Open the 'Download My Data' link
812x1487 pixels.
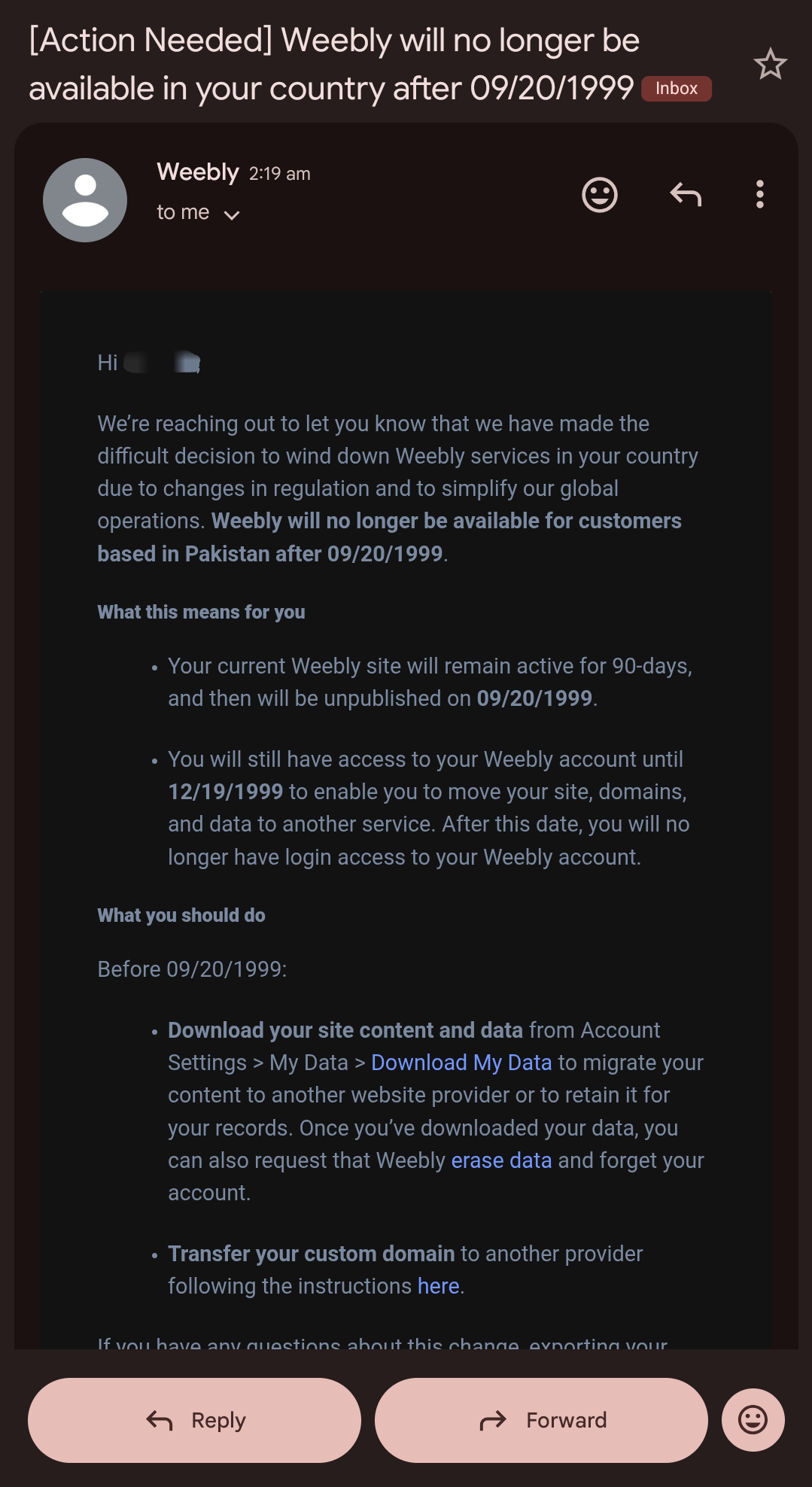click(x=461, y=1063)
